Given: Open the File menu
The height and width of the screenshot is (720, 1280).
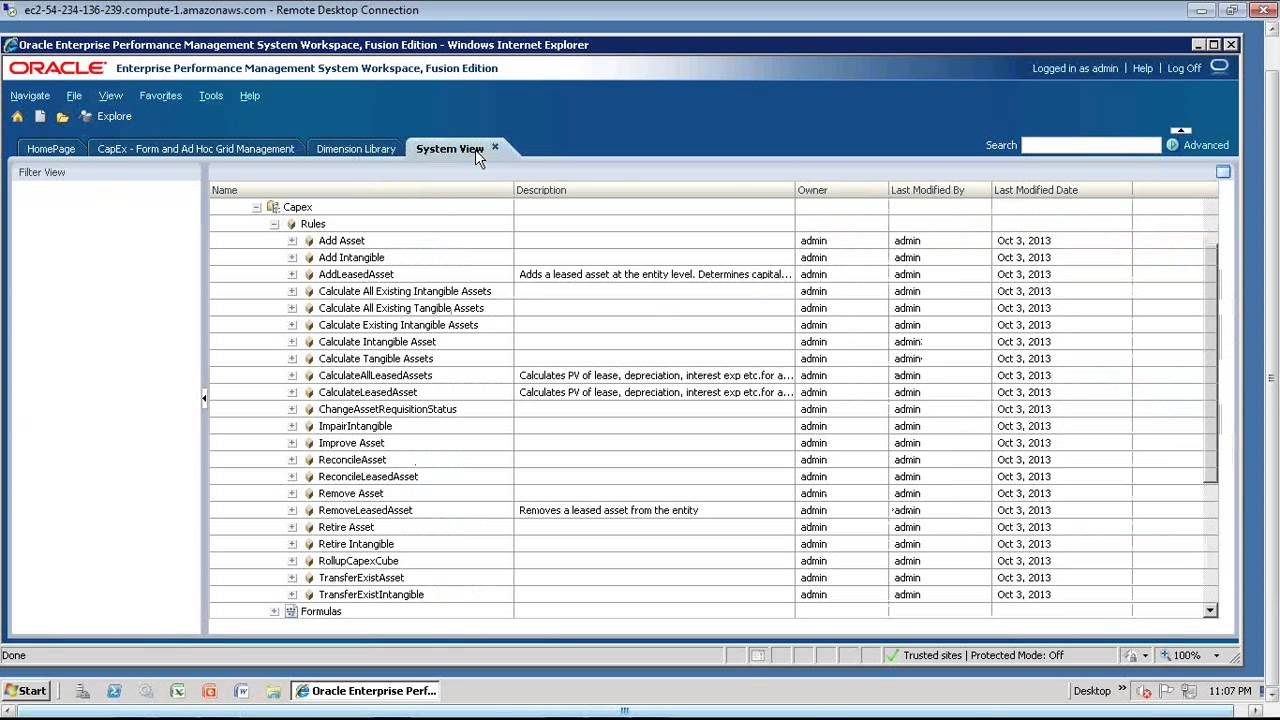Looking at the screenshot, I should (x=74, y=96).
